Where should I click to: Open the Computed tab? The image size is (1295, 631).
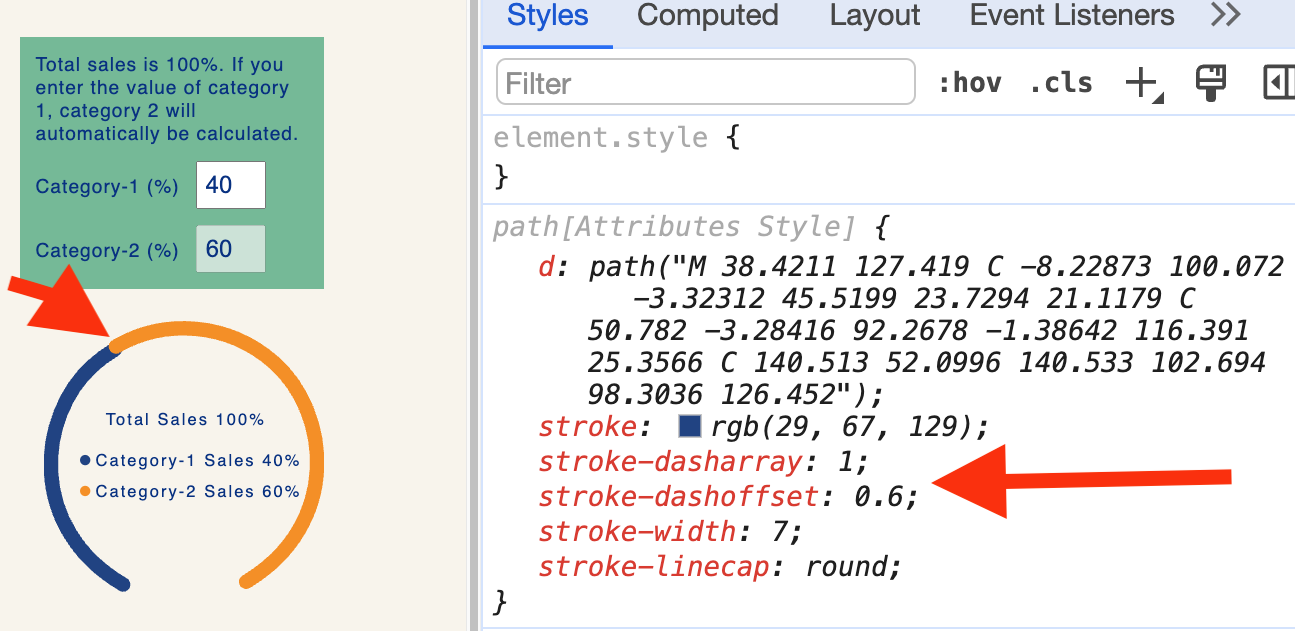tap(707, 16)
